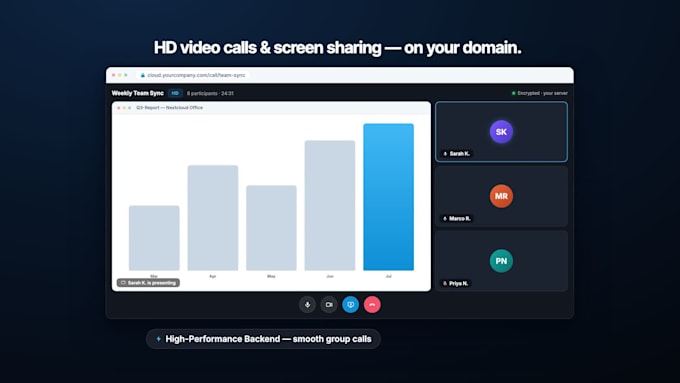Mute the microphone in the call controls
Screen dimensions: 680x383
pos(307,304)
